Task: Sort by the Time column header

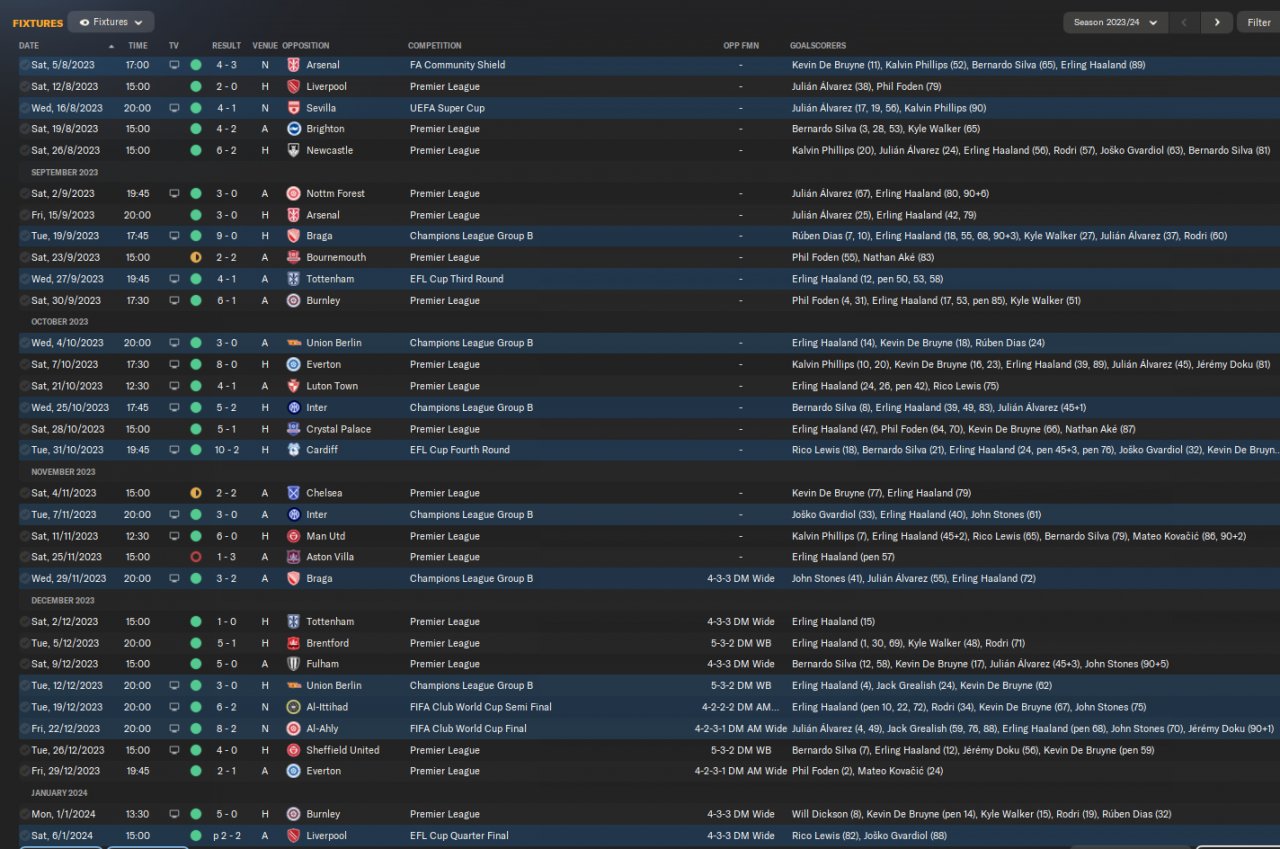Action: click(138, 46)
